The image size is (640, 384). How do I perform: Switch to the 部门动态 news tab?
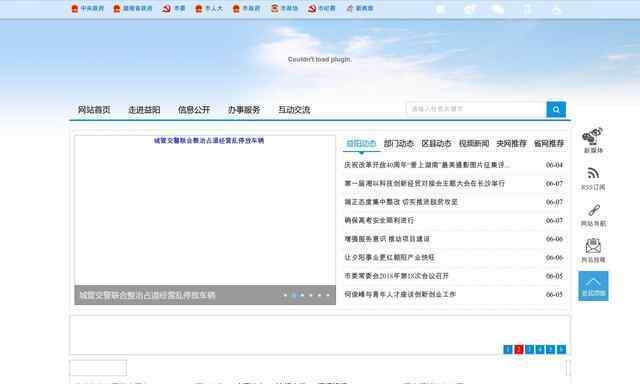click(x=399, y=143)
